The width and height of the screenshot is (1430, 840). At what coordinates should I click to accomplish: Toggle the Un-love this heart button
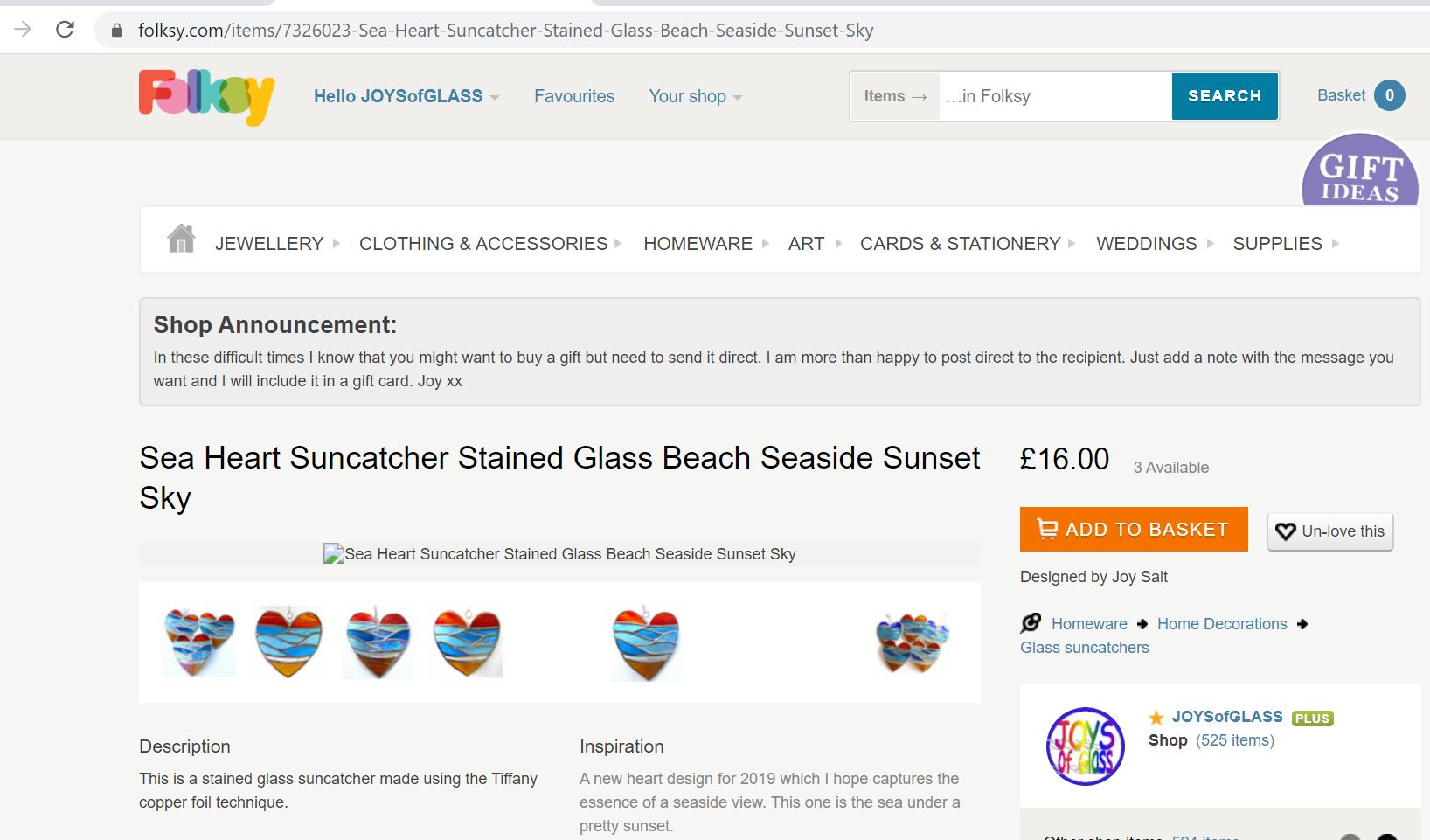[x=1329, y=531]
